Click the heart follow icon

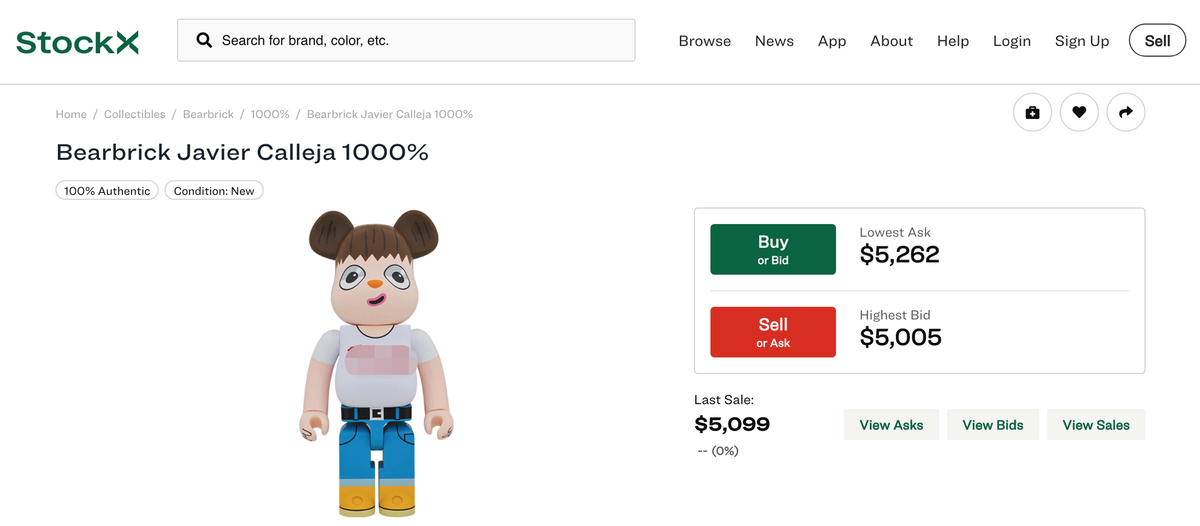(1079, 113)
